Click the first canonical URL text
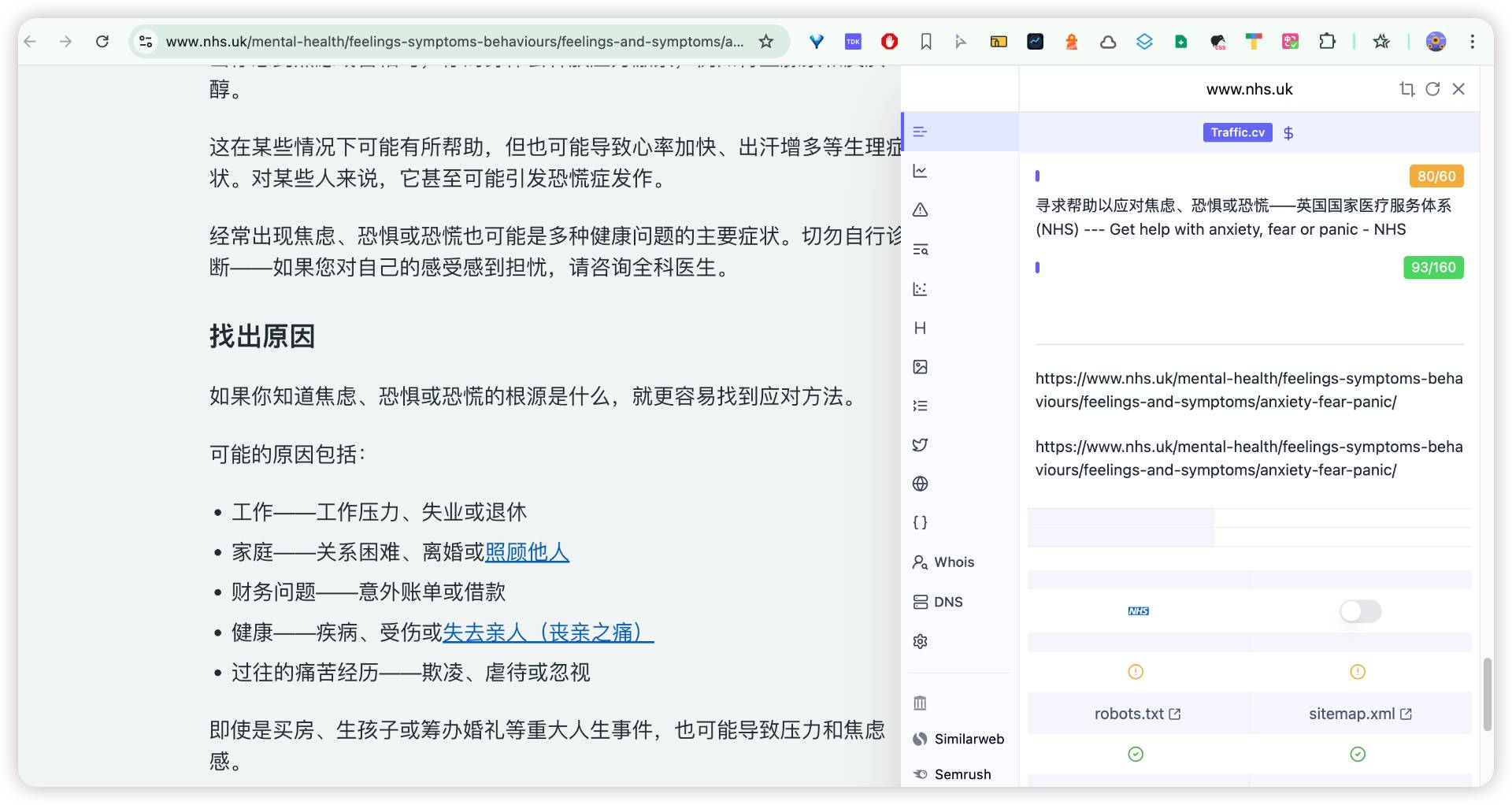Screen dimensions: 1512x805 1249,390
